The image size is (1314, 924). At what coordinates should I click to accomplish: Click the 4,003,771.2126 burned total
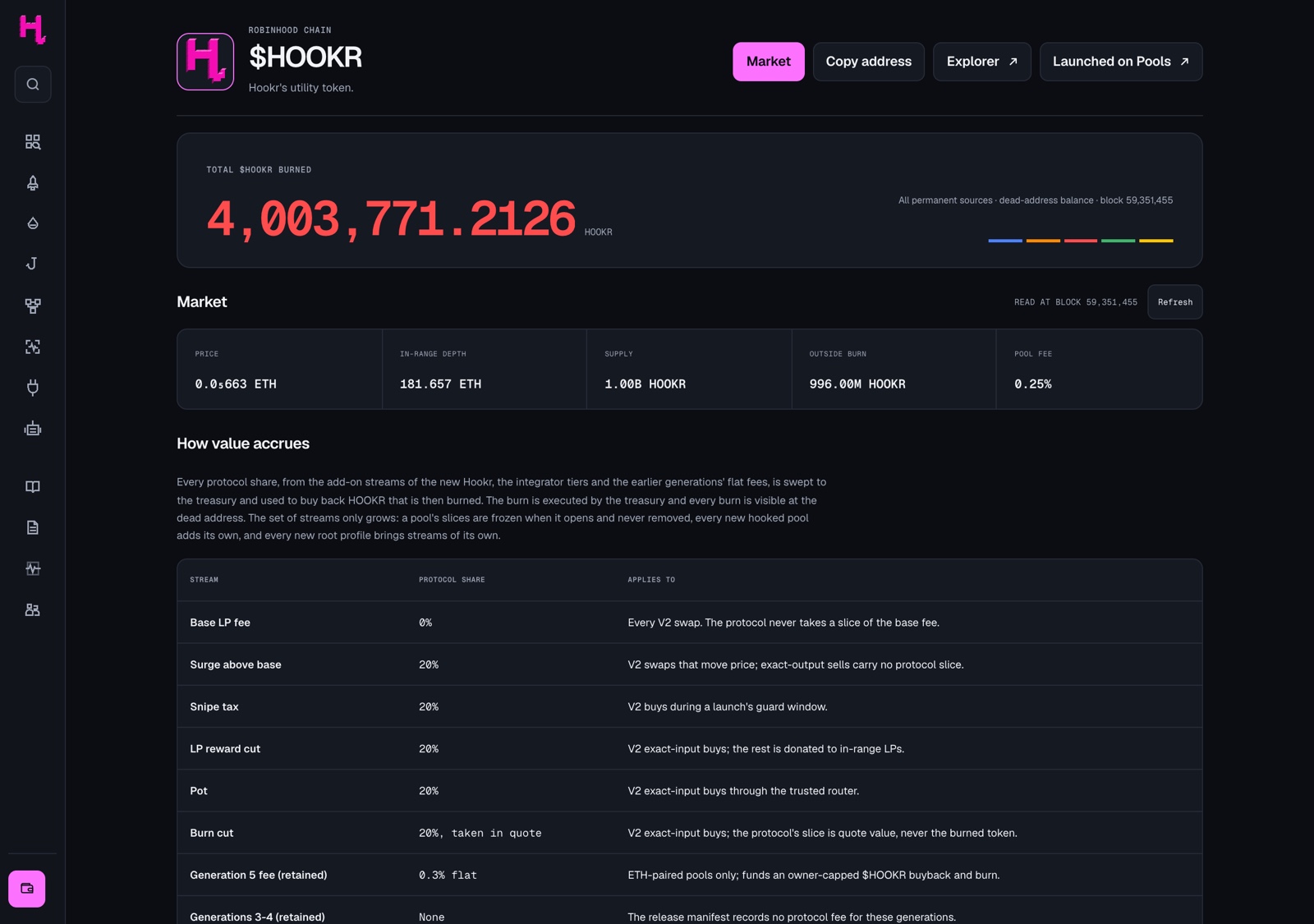click(391, 218)
